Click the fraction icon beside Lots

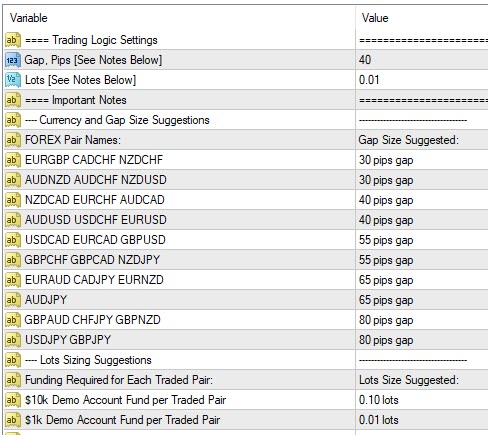(13, 80)
